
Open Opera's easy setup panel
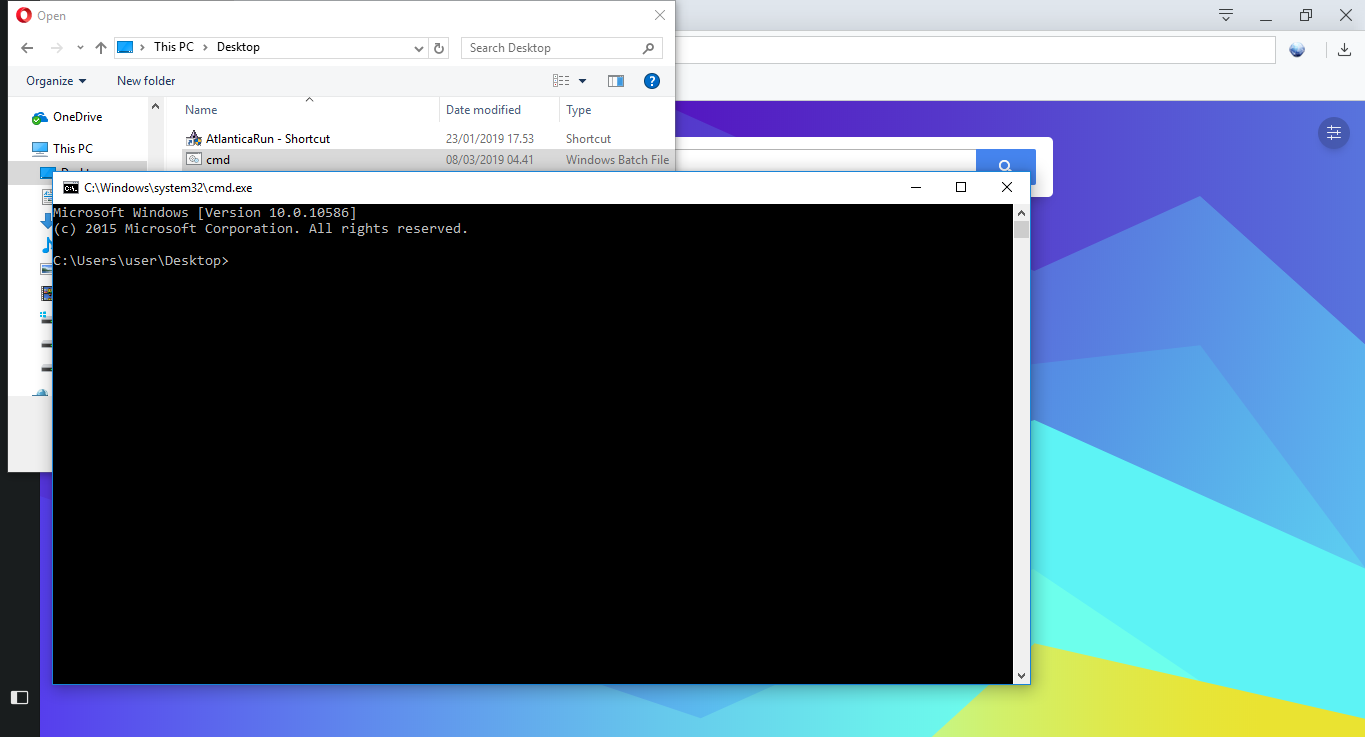pyautogui.click(x=1334, y=132)
